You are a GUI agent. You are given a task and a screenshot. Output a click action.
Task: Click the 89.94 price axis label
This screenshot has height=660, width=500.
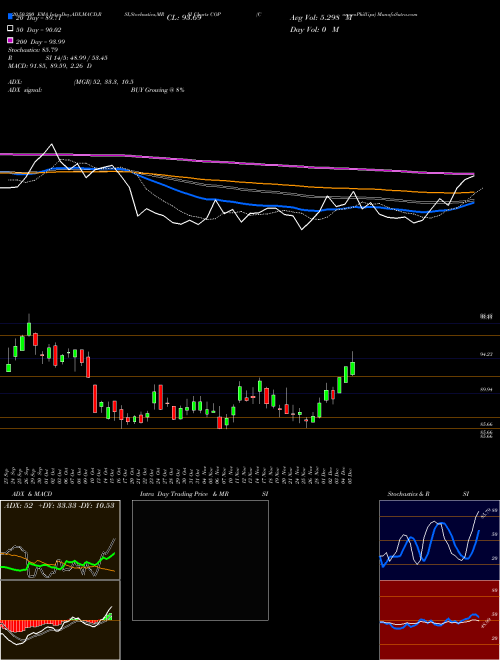486,390
